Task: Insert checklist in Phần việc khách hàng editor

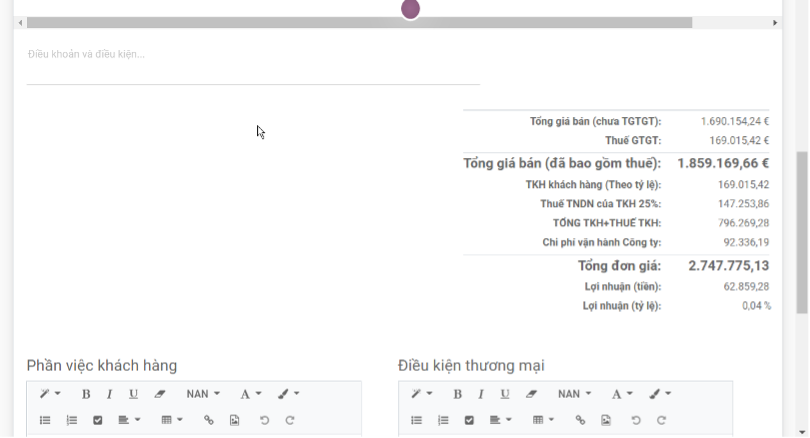Action: point(98,420)
